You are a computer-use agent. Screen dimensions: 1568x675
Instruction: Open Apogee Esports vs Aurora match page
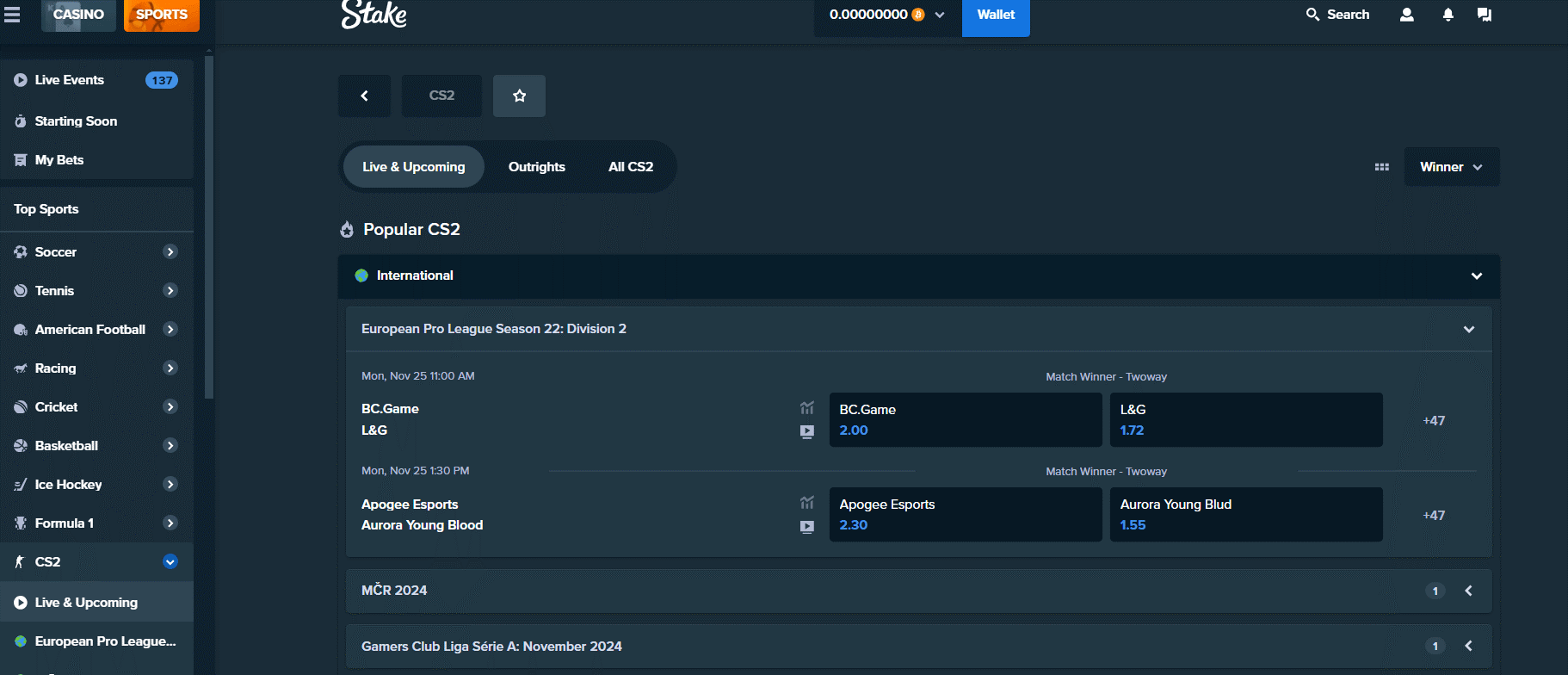click(422, 515)
